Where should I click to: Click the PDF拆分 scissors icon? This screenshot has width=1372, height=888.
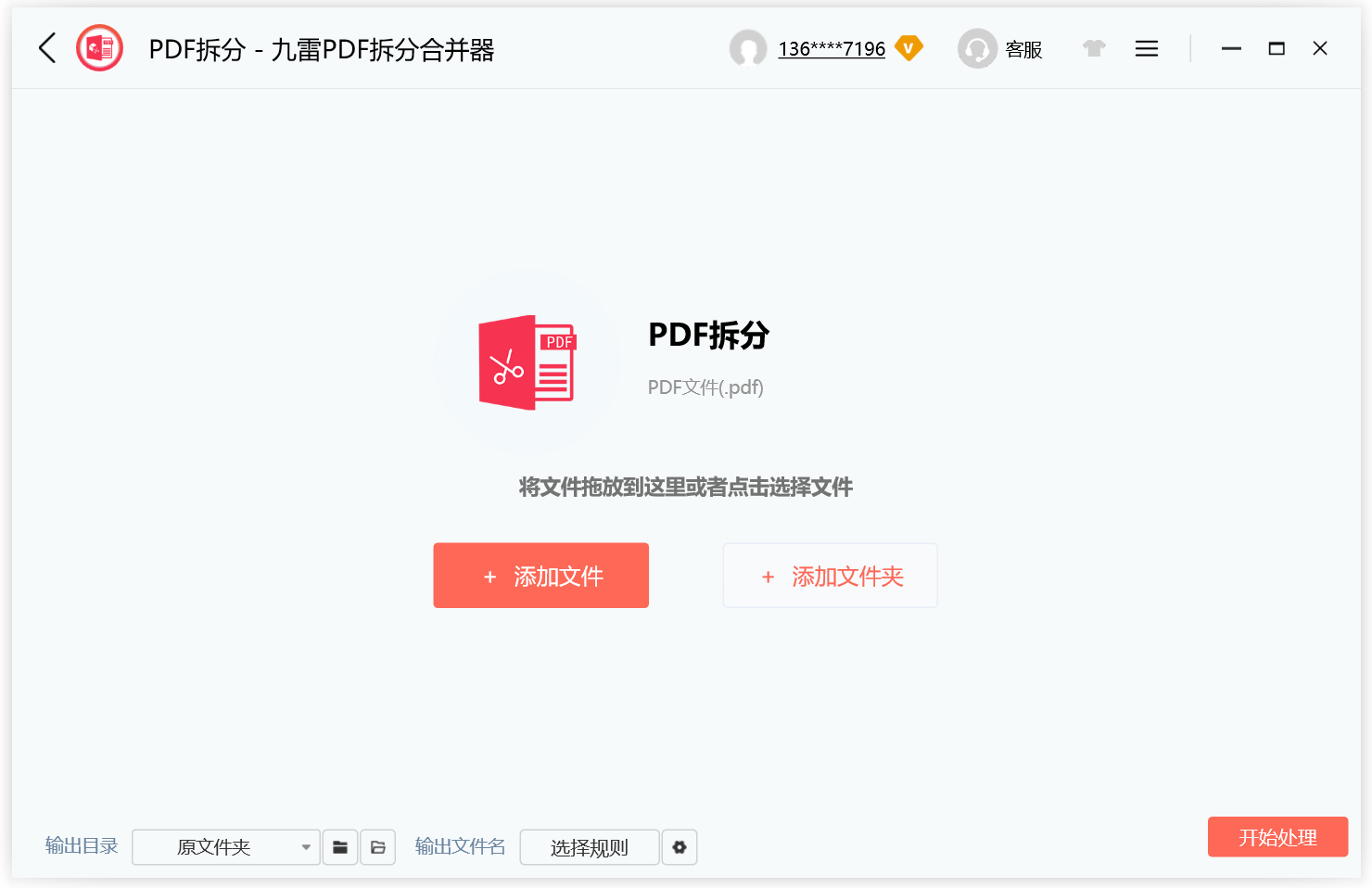click(x=527, y=362)
